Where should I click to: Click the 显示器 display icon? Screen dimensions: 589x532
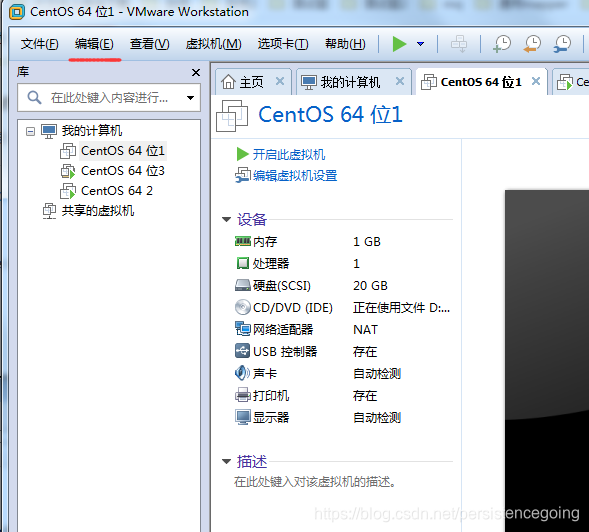[x=243, y=417]
